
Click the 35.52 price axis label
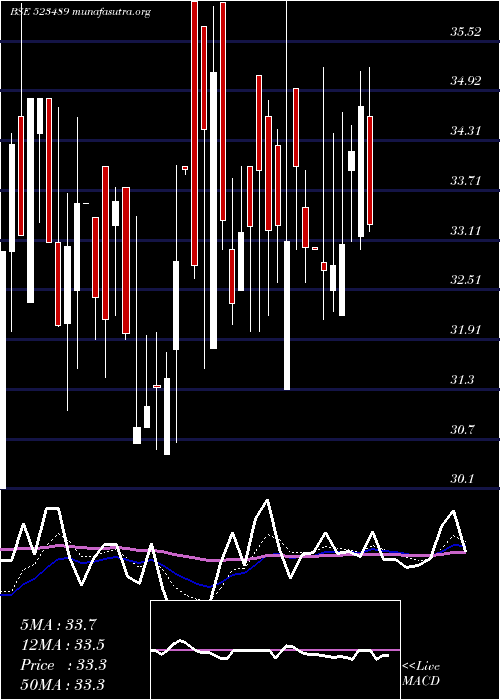point(466,32)
